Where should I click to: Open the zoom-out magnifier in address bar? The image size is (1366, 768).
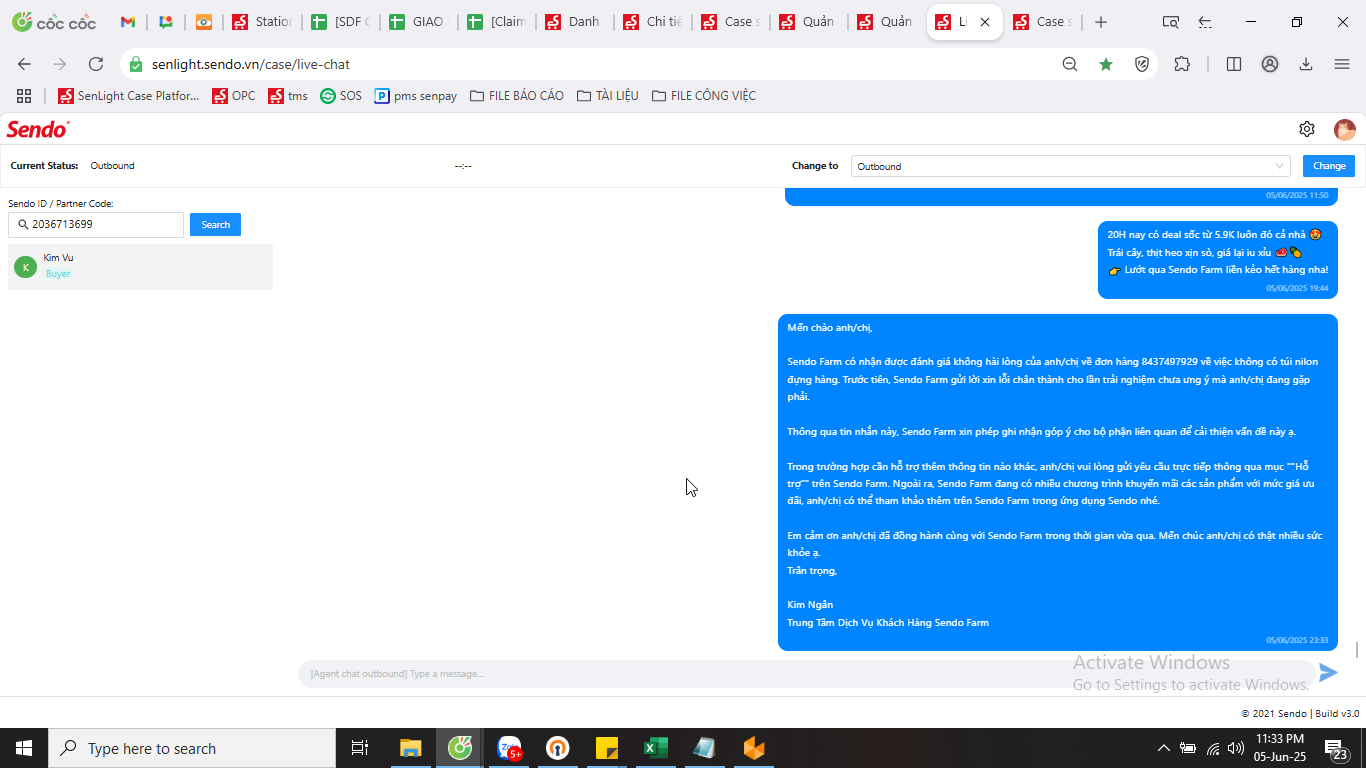[x=1070, y=64]
